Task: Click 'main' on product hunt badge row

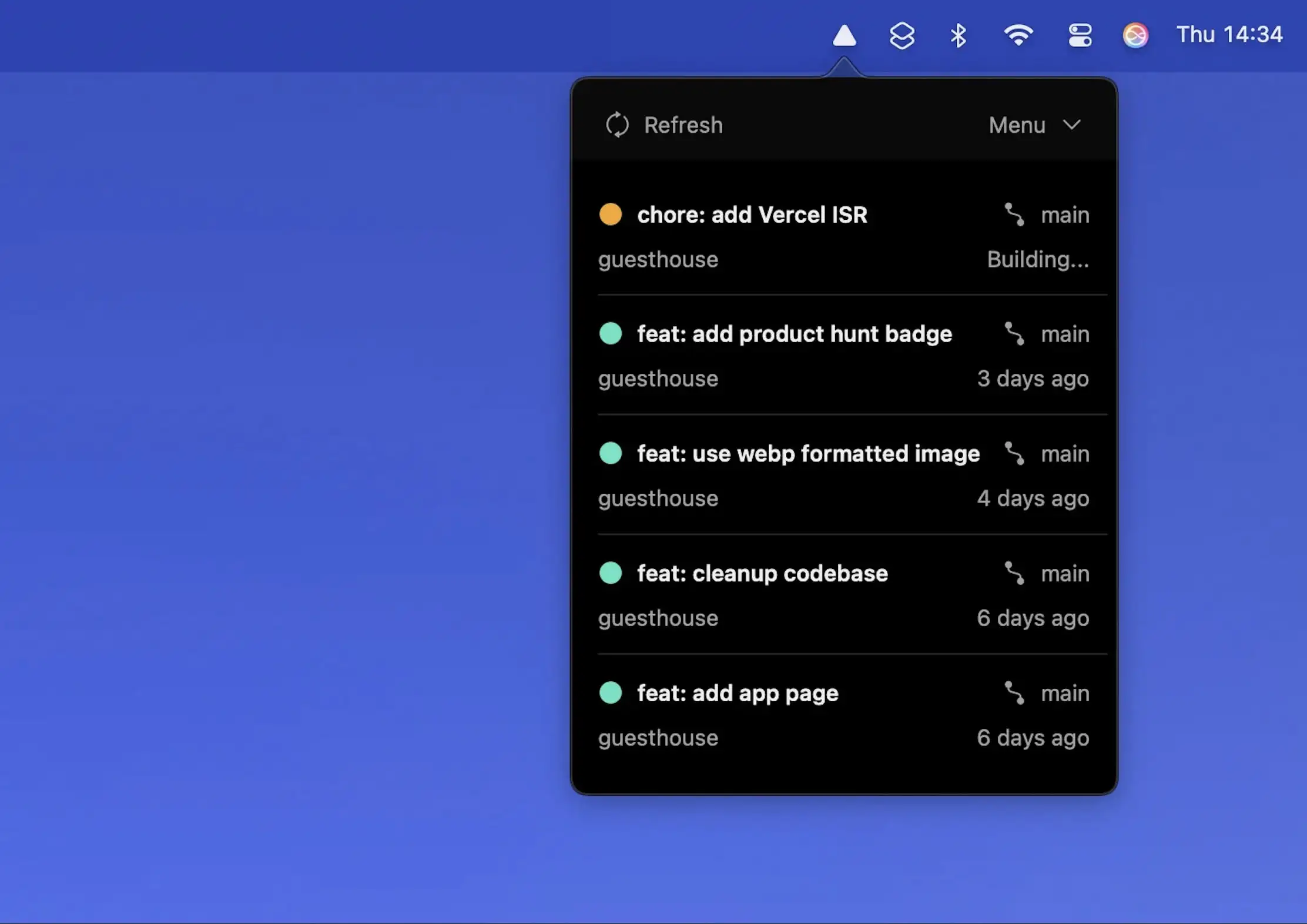Action: tap(1065, 335)
